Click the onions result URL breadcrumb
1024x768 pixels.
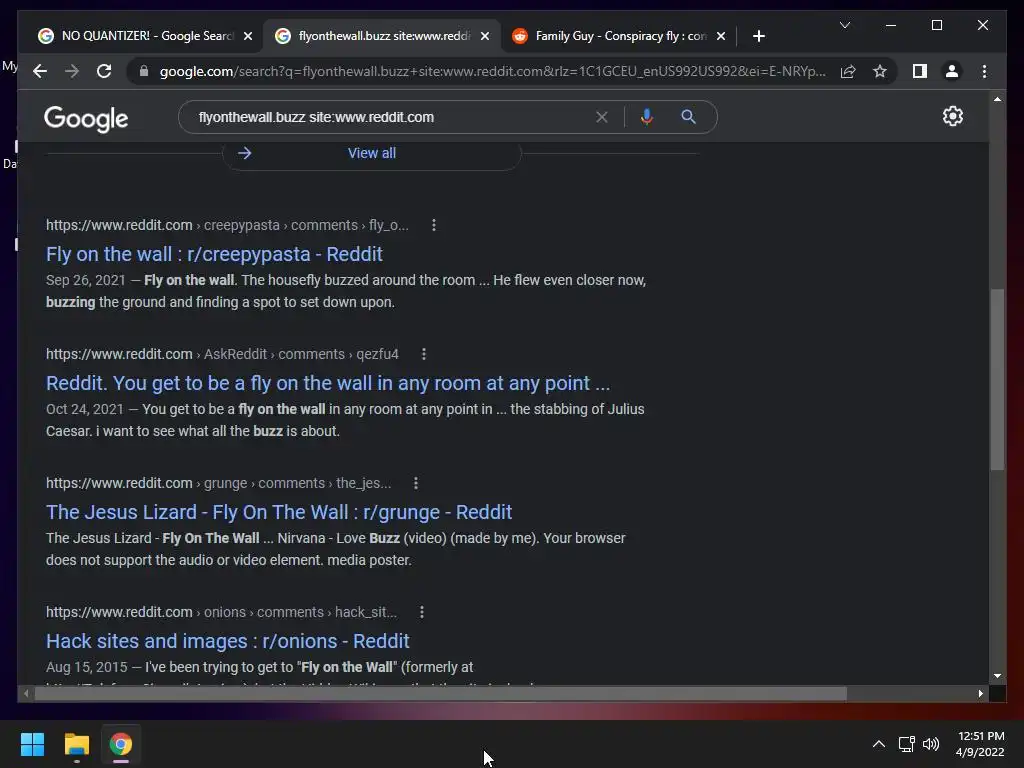tap(221, 612)
